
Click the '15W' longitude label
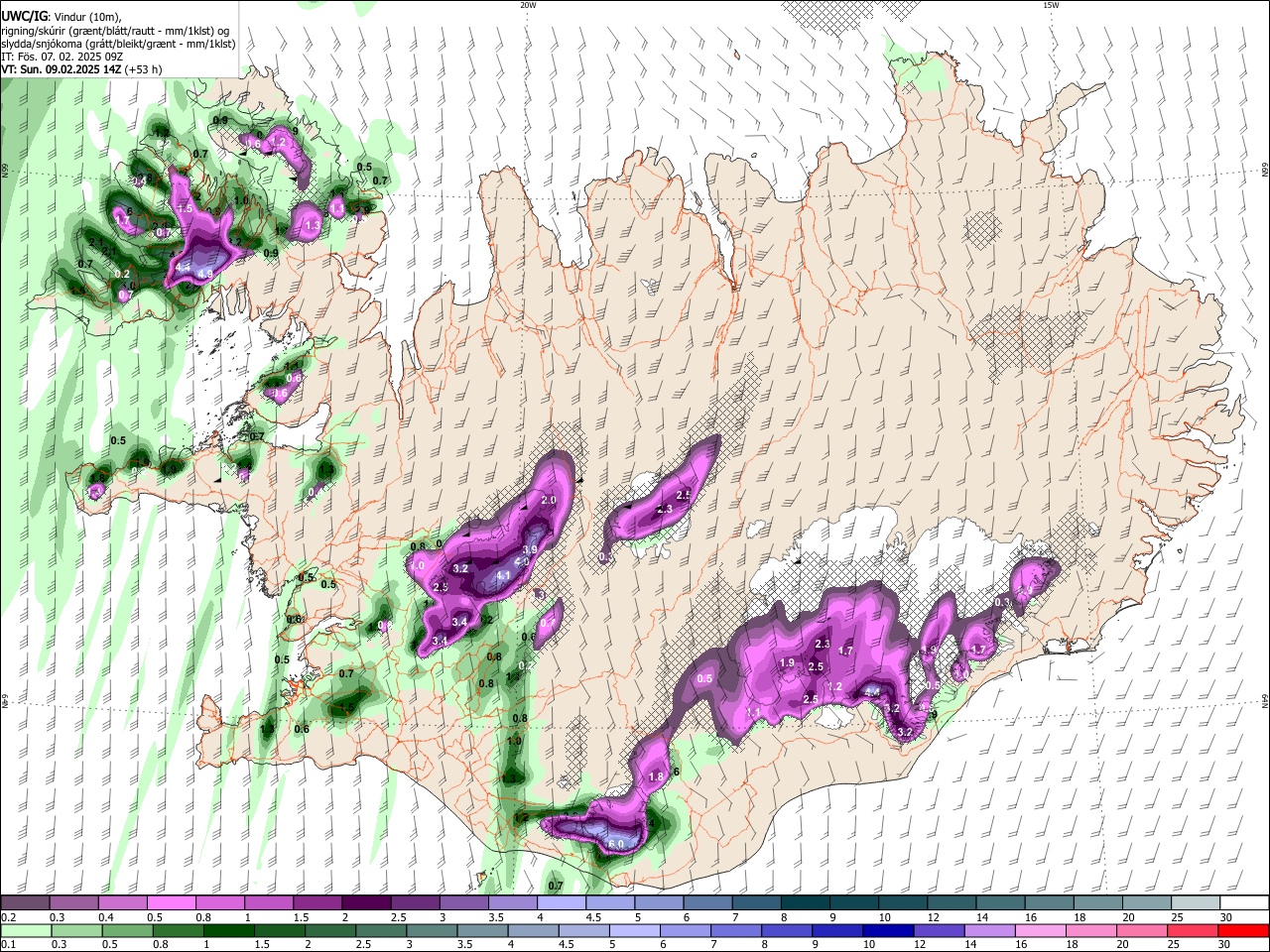1051,5
